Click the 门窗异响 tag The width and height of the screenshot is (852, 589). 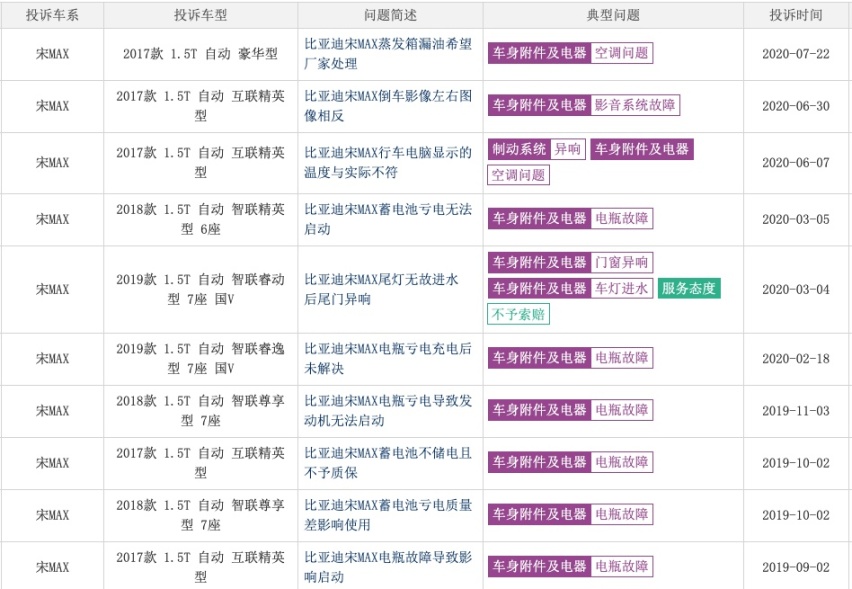622,262
